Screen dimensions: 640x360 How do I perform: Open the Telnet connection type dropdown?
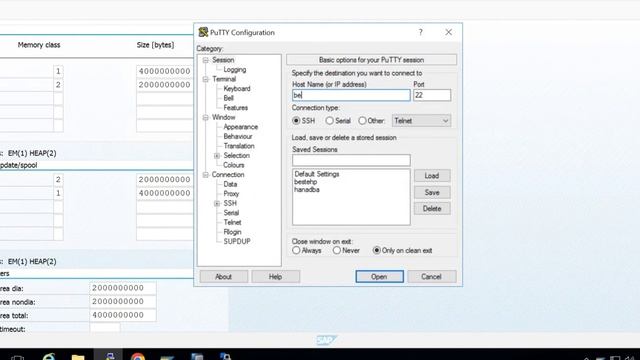tap(421, 121)
